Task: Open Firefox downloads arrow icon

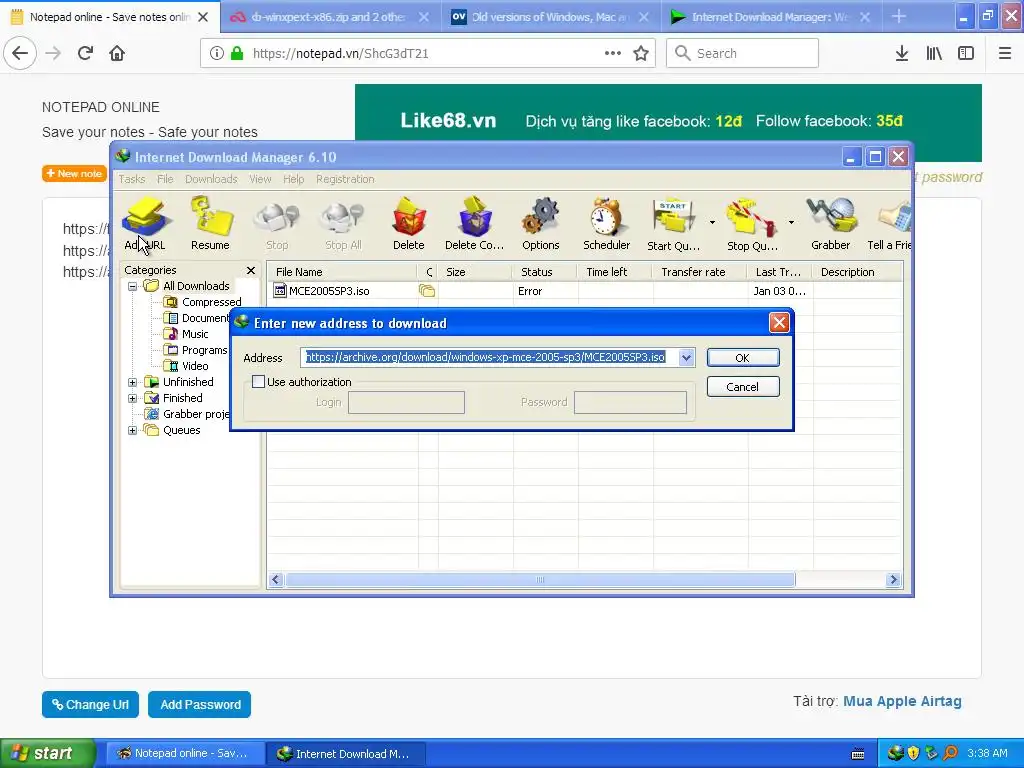Action: (902, 54)
